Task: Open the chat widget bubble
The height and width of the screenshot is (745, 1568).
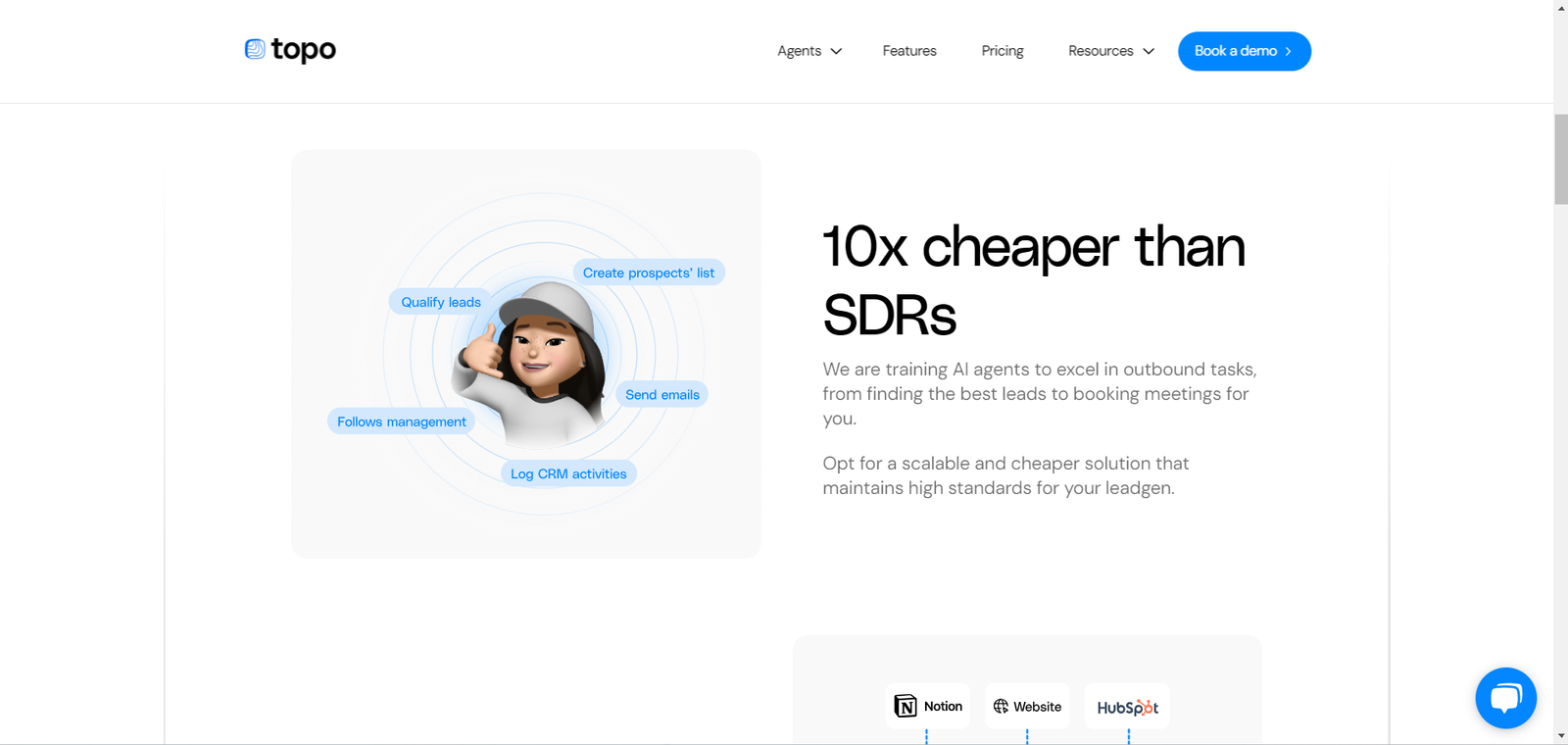Action: point(1505,698)
